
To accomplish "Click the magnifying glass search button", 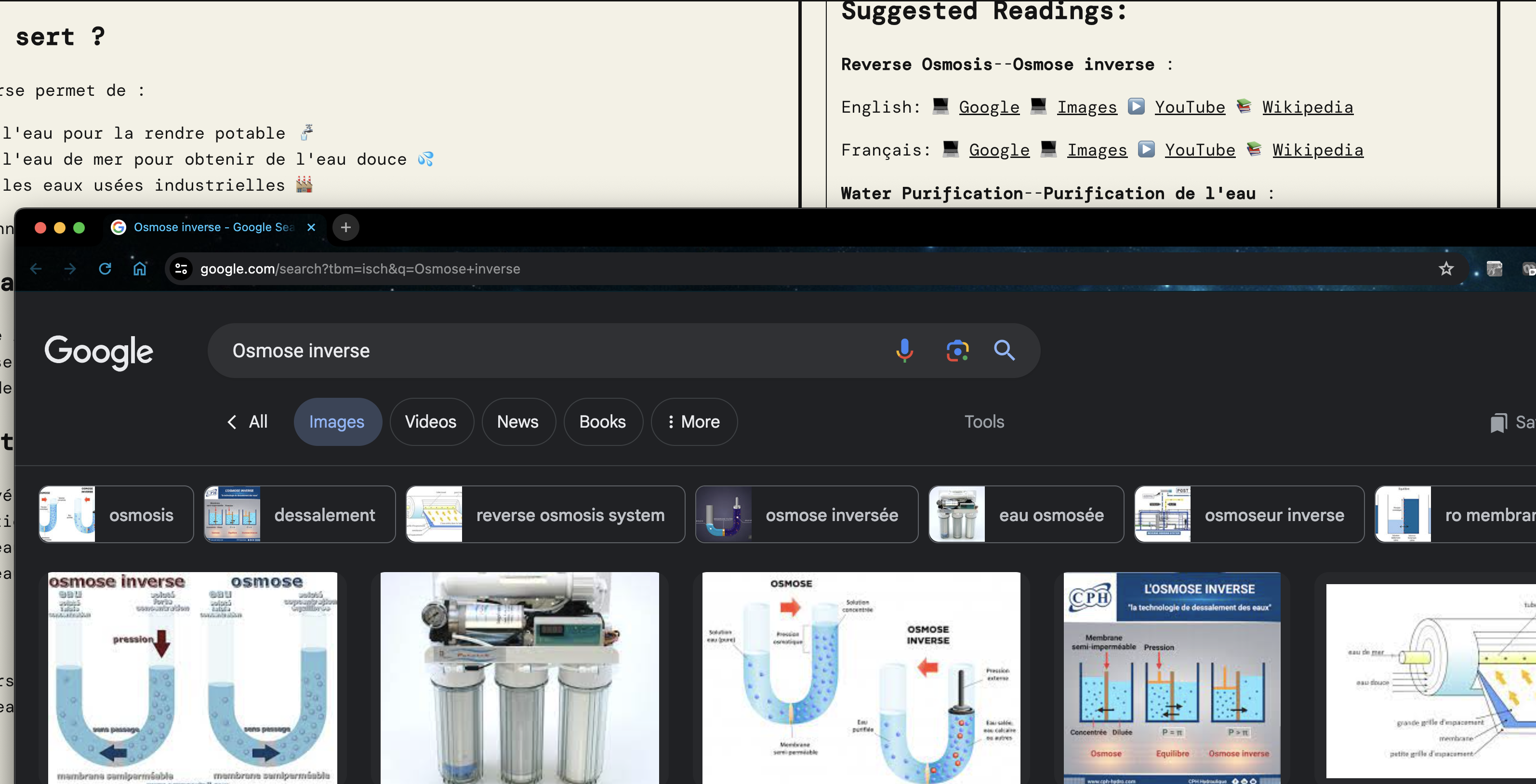I will (1004, 351).
